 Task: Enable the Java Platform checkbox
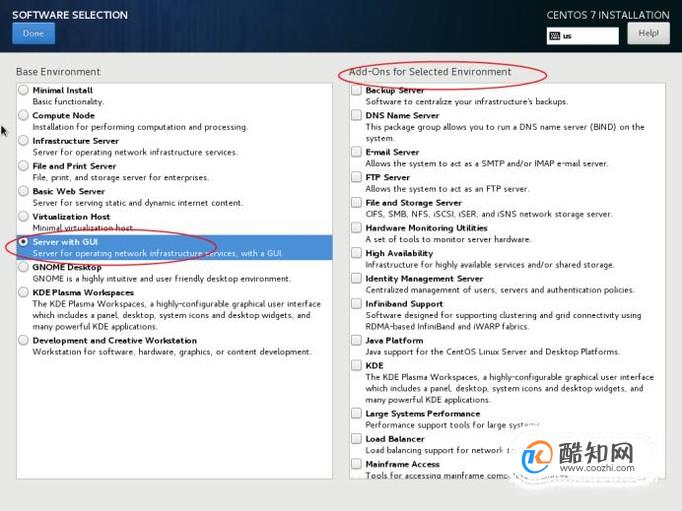click(x=356, y=340)
